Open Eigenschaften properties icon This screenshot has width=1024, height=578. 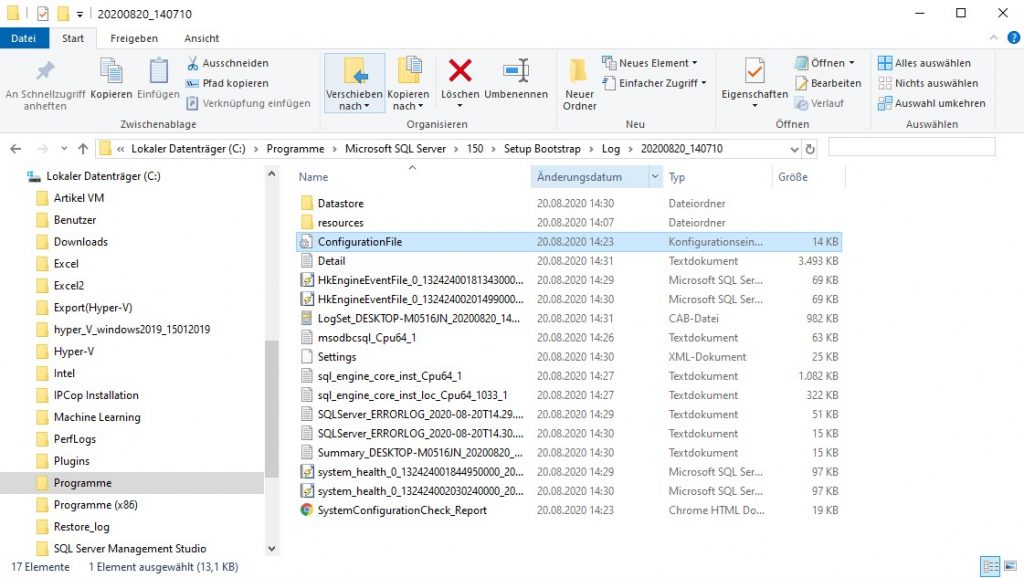coord(754,71)
